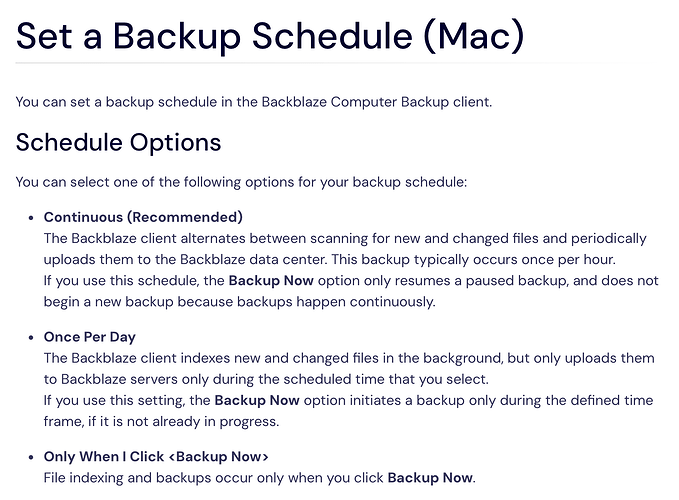679x500 pixels.
Task: Click bold 'Backup Now' in the Once Per Day description
Action: pyautogui.click(x=257, y=400)
